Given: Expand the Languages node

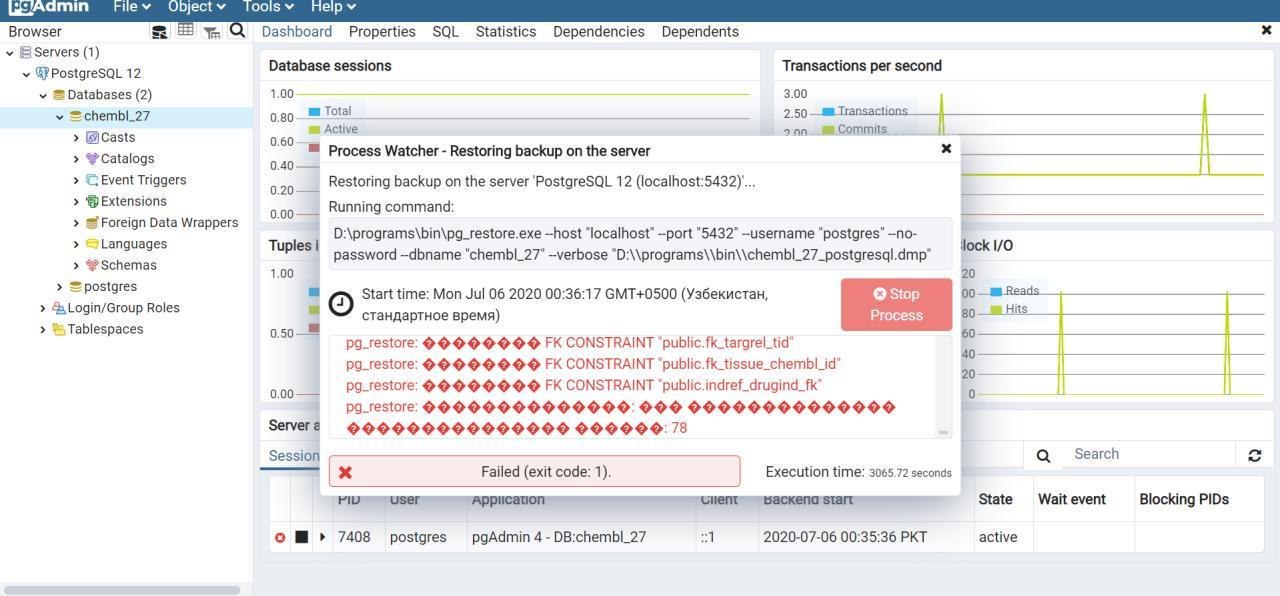Looking at the screenshot, I should (76, 244).
